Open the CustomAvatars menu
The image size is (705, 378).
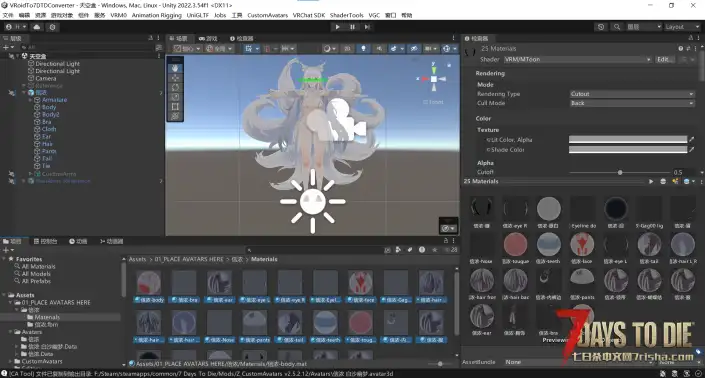[x=268, y=15]
